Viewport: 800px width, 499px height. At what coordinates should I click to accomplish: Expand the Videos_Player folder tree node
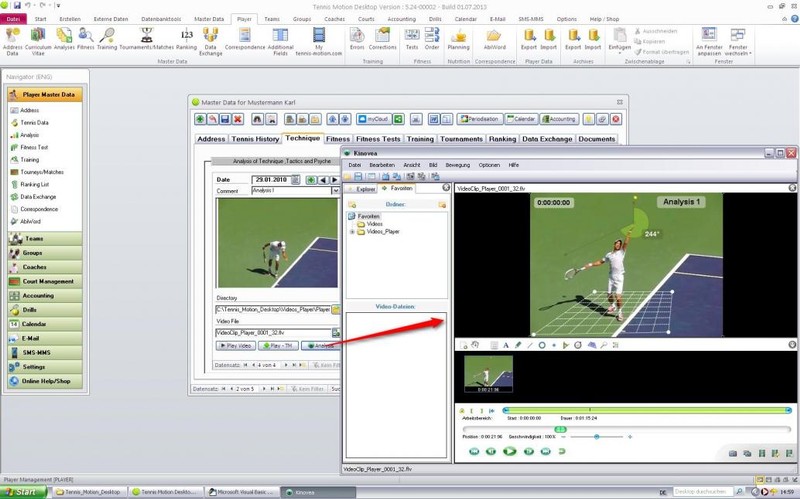tap(352, 232)
